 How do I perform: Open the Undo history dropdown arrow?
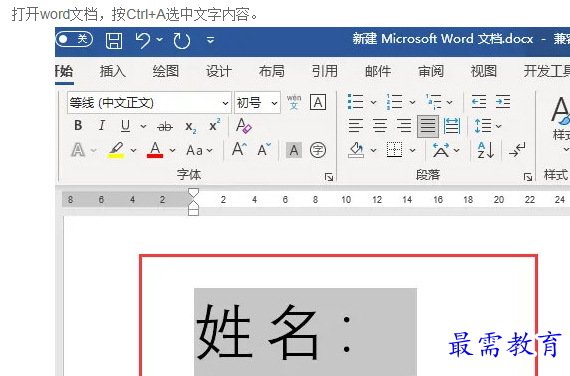[160, 39]
